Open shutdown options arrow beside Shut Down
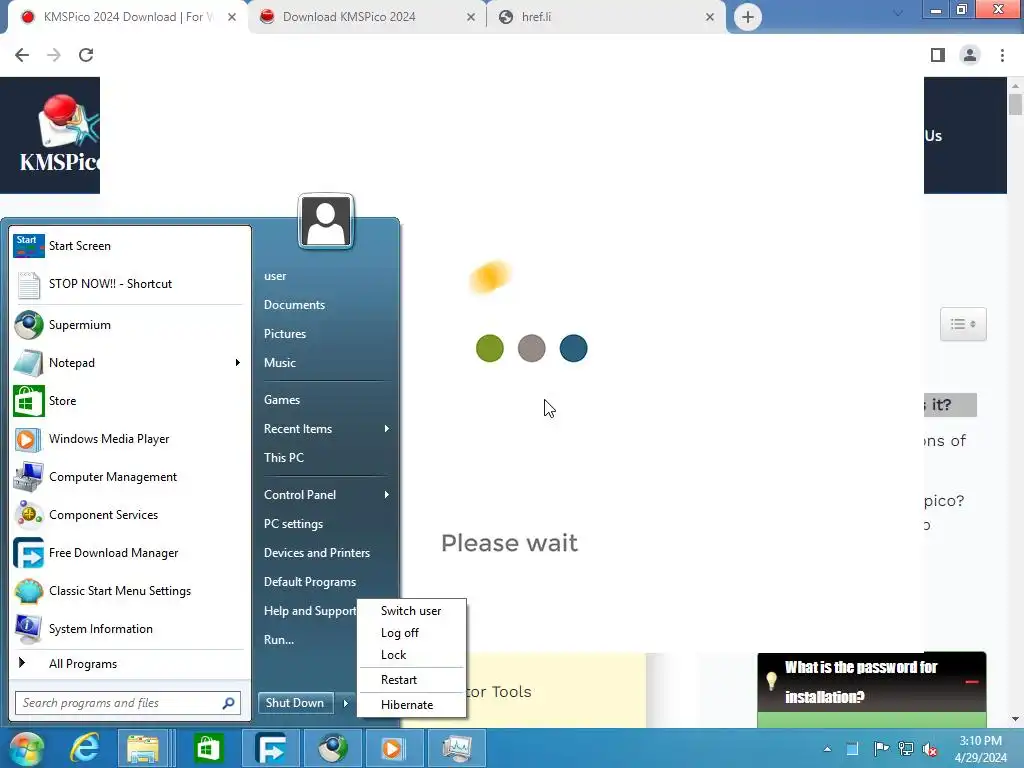 (345, 703)
